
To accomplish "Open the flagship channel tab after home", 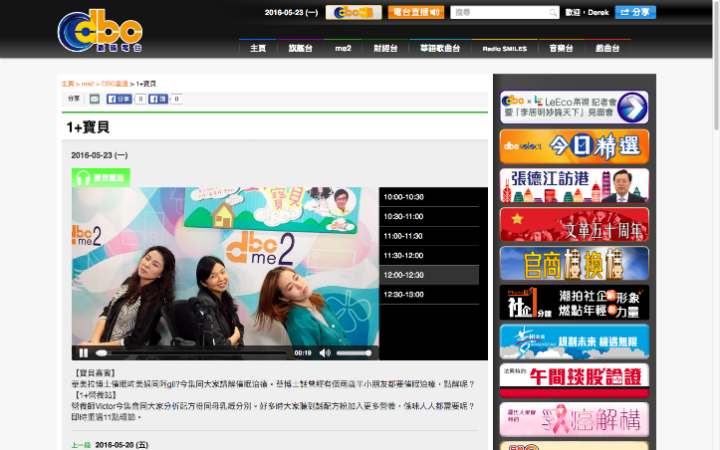I will tap(300, 48).
